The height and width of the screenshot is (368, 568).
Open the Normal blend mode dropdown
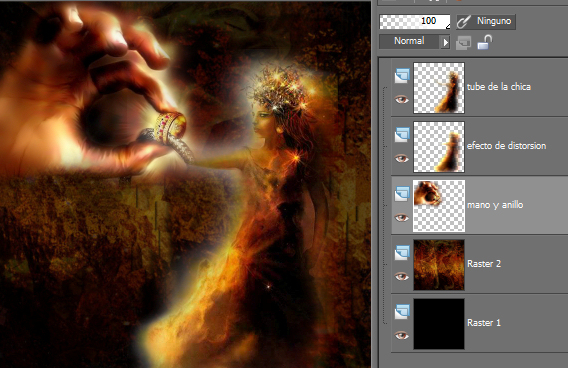coord(414,42)
